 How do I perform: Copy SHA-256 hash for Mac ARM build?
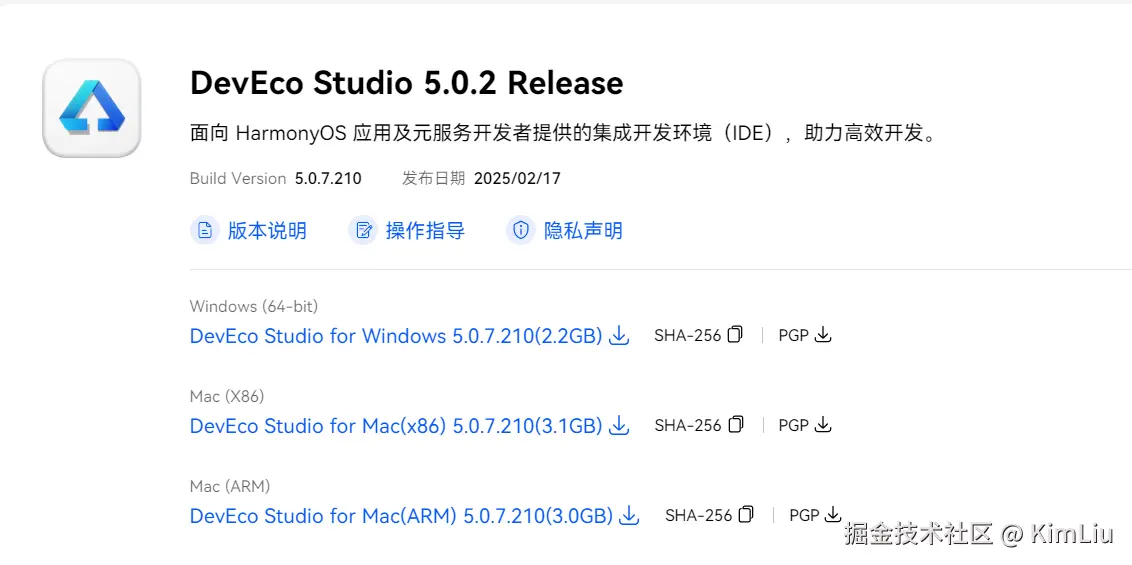[747, 515]
